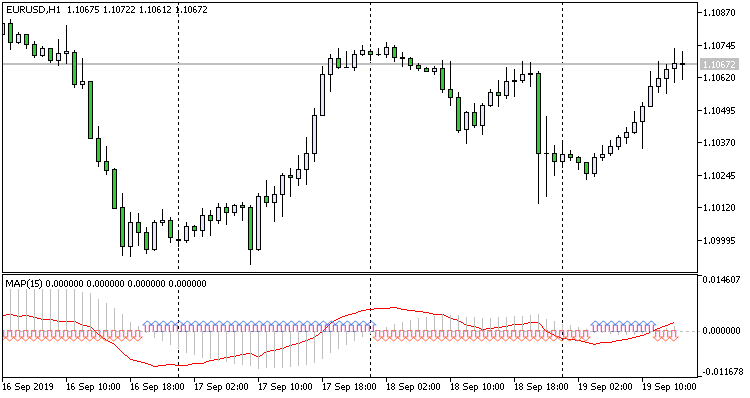Screen dimensions: 750x398
Task: Click the 1.10745 price axis label
Action: pyautogui.click(x=719, y=46)
